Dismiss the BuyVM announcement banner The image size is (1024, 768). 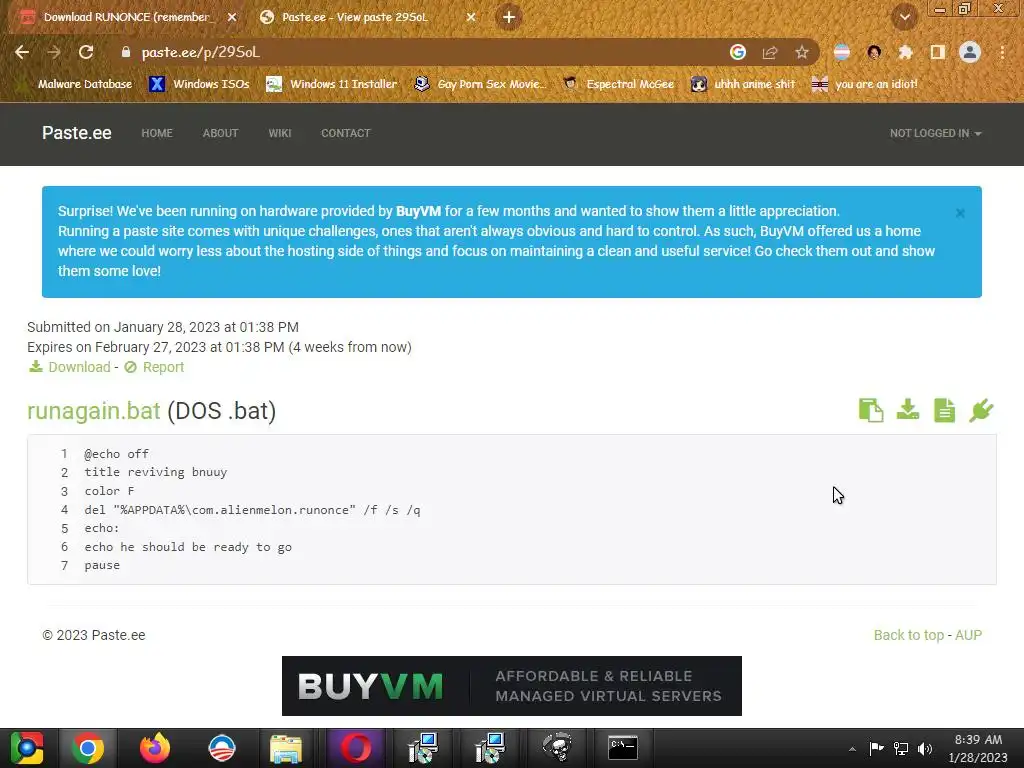pyautogui.click(x=960, y=213)
